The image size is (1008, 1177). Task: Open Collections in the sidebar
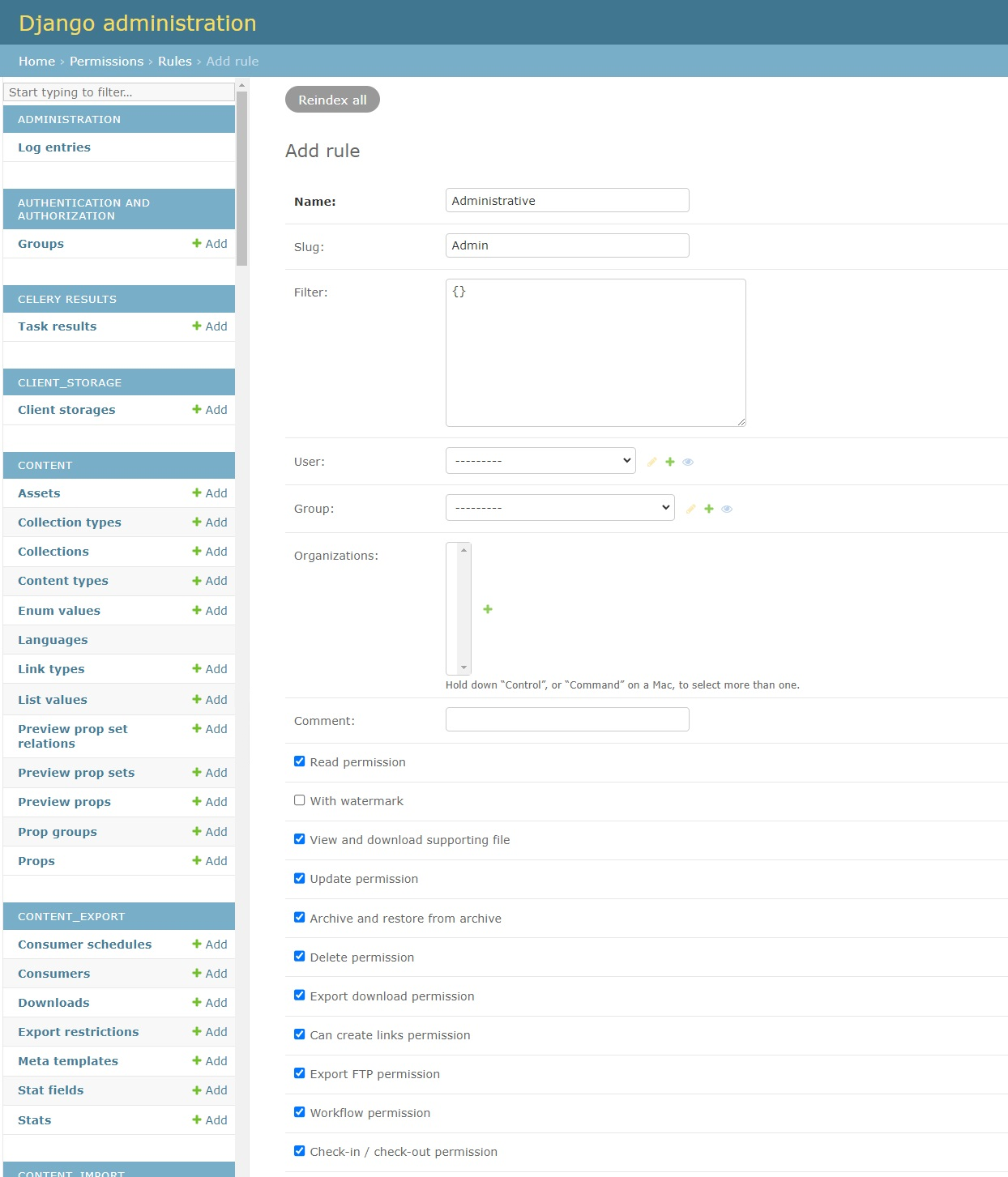click(x=53, y=552)
